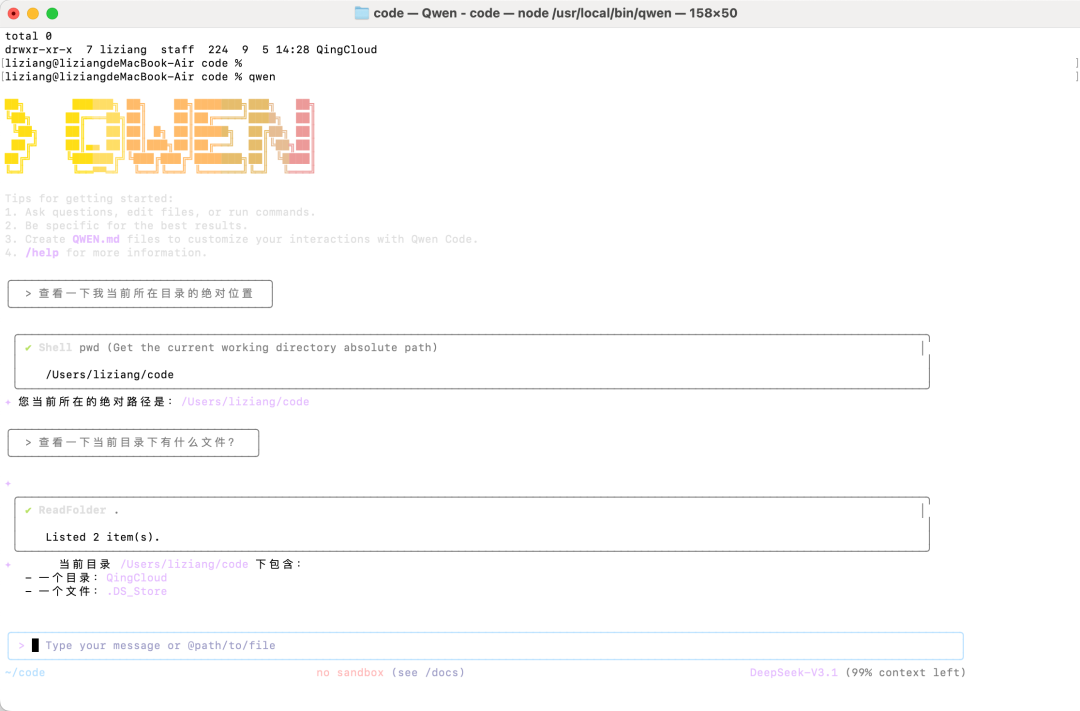Click the 'no sandbox' status text
The height and width of the screenshot is (711, 1080).
(350, 672)
